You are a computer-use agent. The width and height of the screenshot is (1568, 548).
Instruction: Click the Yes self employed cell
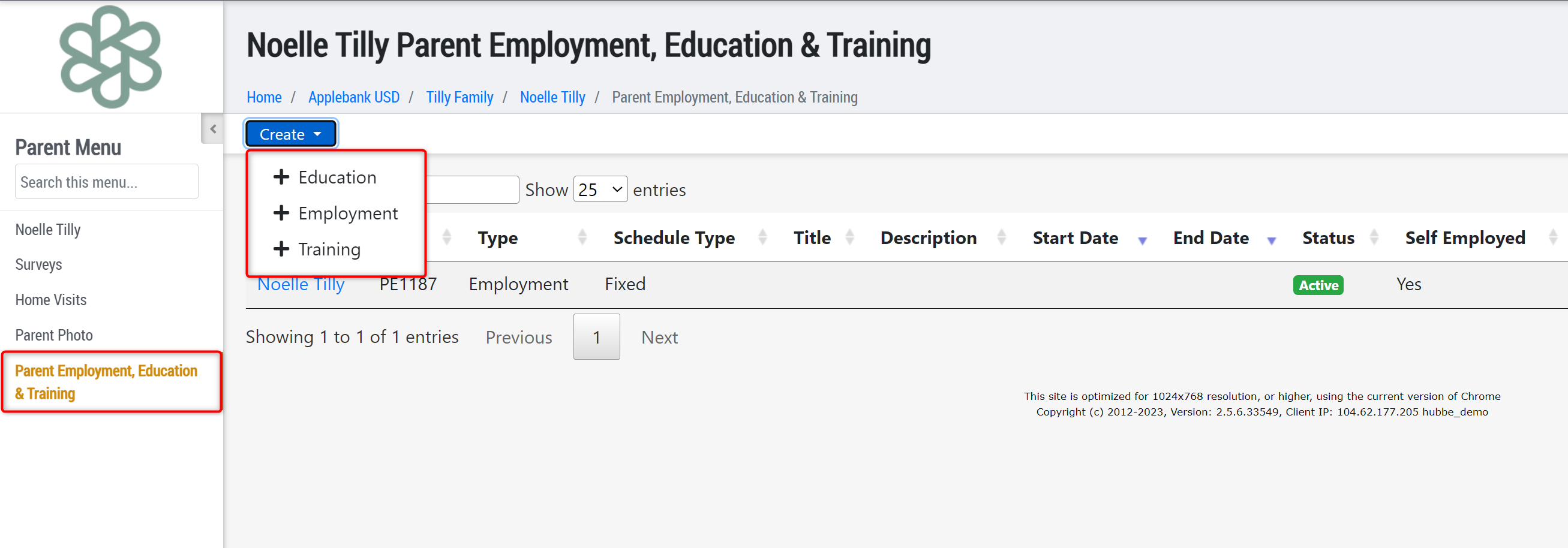[x=1408, y=284]
